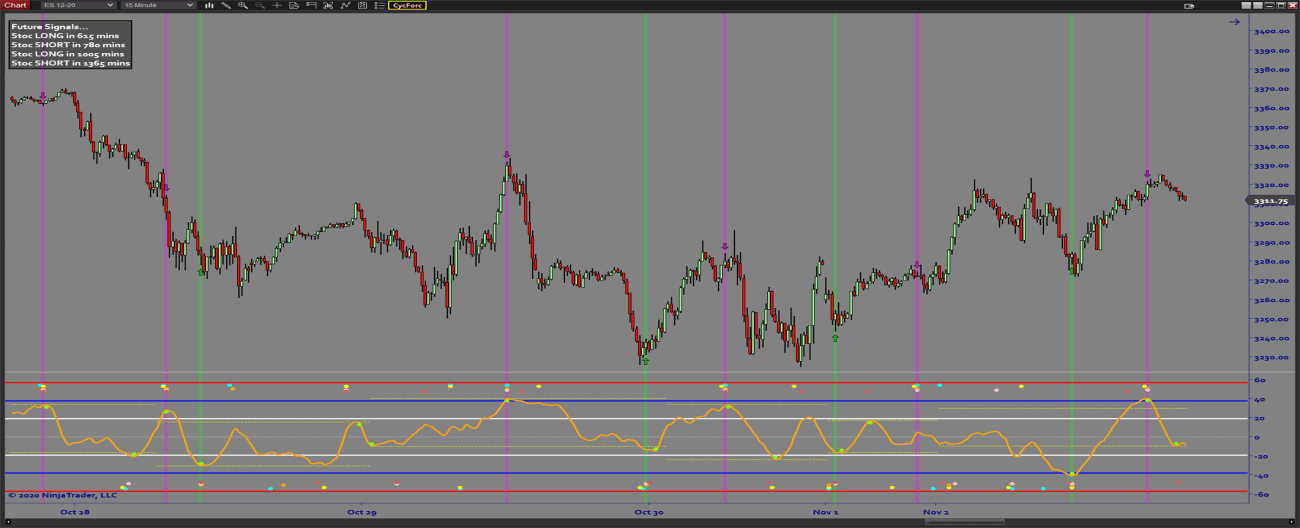This screenshot has height=528, width=1300.
Task: Expand the ES 12-20 instrument dropdown
Action: (x=78, y=5)
